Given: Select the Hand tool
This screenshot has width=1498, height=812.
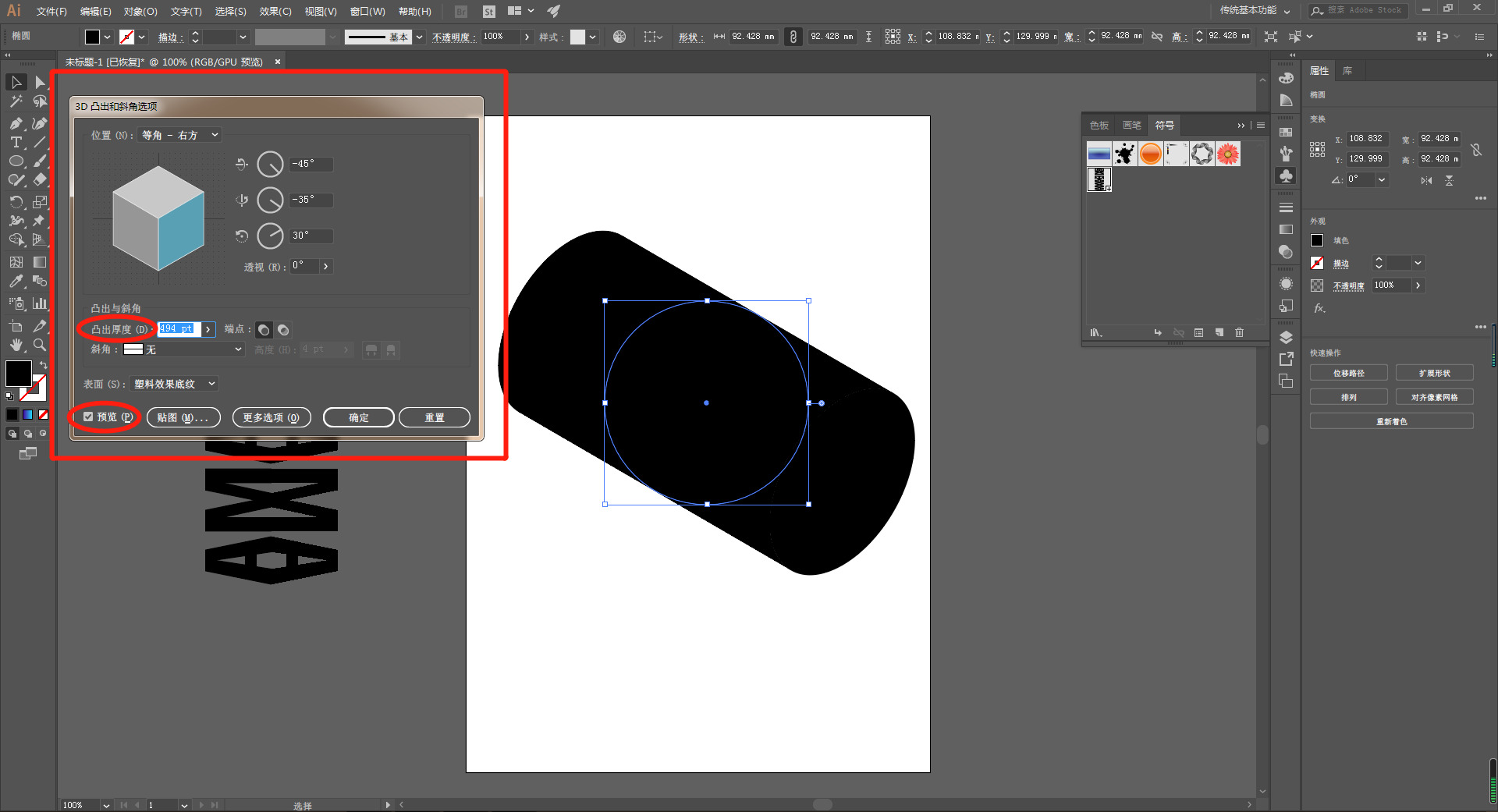Looking at the screenshot, I should (16, 345).
